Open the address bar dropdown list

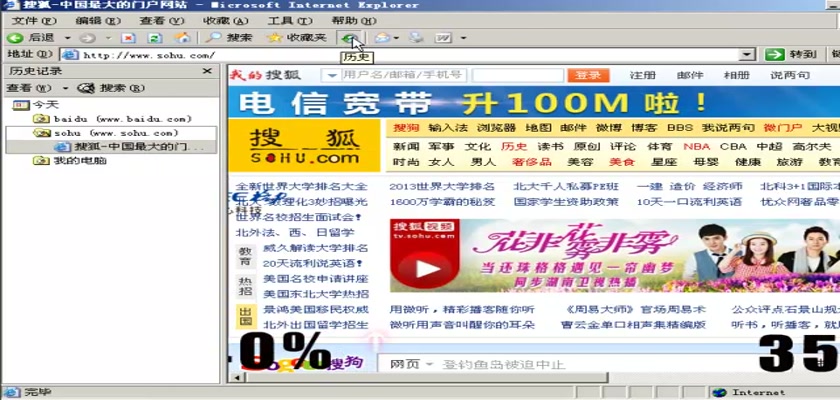[747, 55]
